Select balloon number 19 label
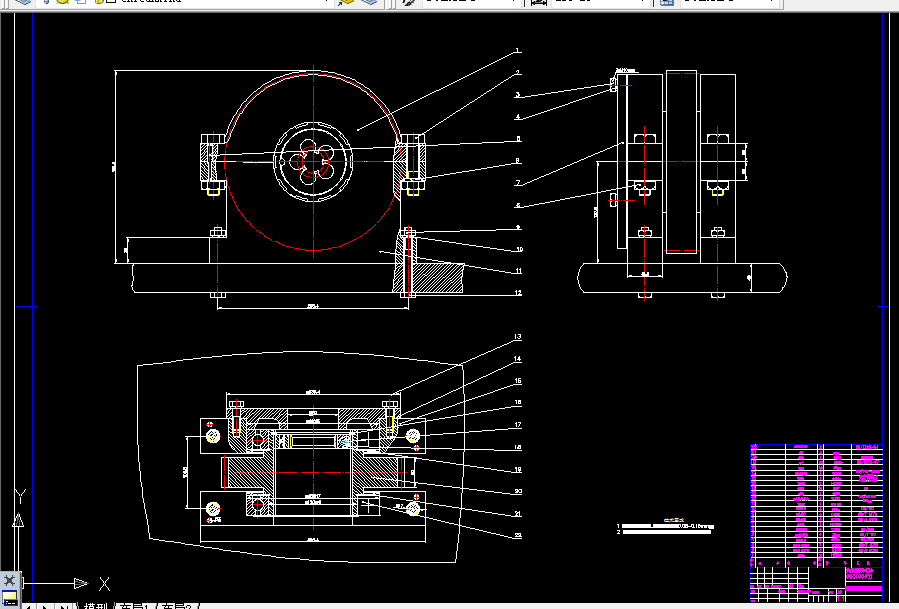This screenshot has width=899, height=609. click(x=518, y=470)
